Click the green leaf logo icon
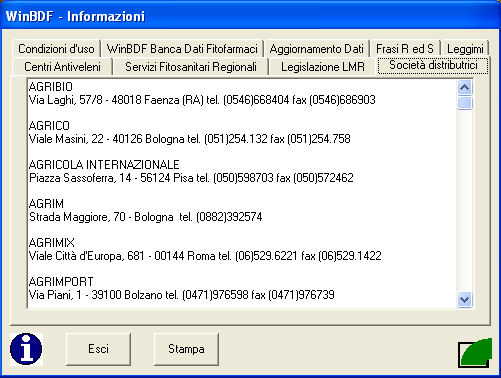This screenshot has width=501, height=378. tap(475, 353)
